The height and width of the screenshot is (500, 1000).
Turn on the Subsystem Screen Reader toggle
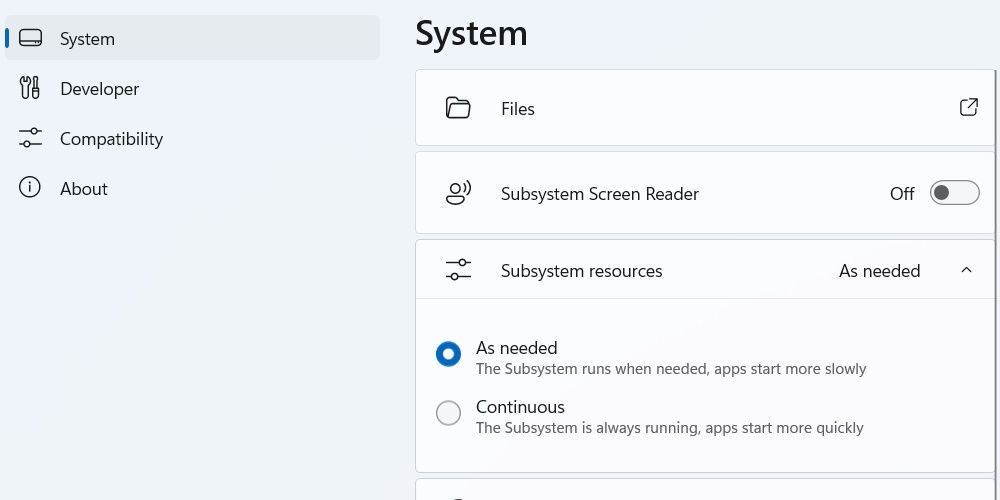954,193
